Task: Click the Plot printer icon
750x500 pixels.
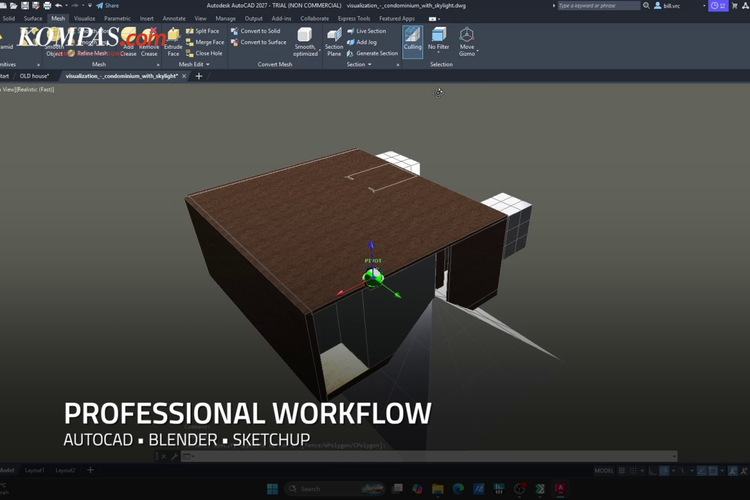Action: (x=47, y=6)
